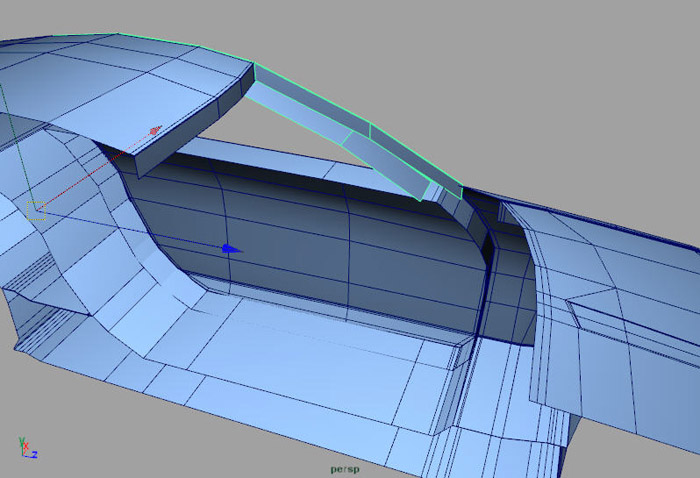Click the green Y-axis manipulator line
Viewport: 700px width, 478px height.
[9, 130]
